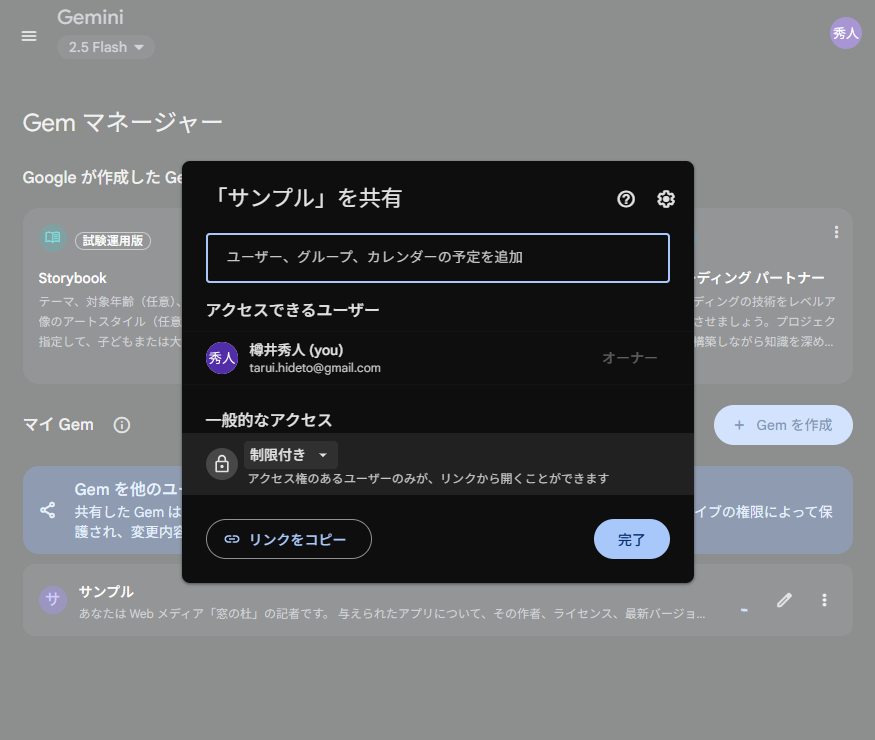875x740 pixels.
Task: Click the book icon on the Storybook card
Action: 52,240
